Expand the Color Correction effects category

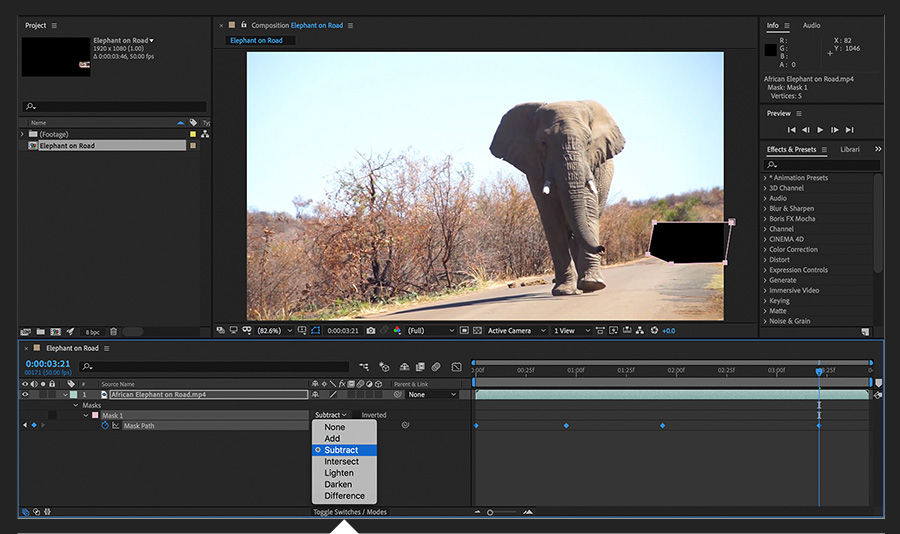click(x=766, y=250)
